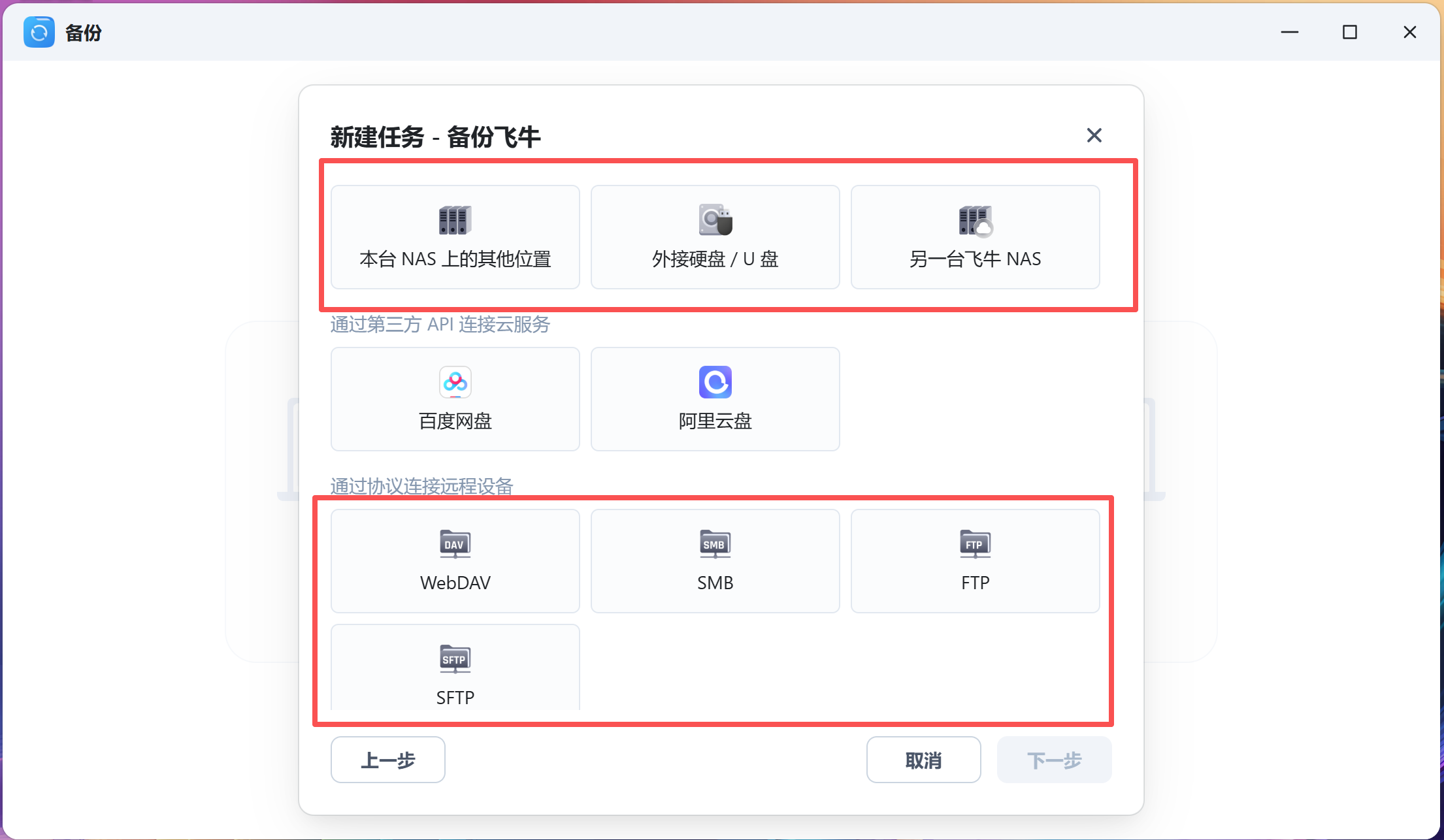
Task: Select 本台 NAS 上的其他位置 destination
Action: 455,259
